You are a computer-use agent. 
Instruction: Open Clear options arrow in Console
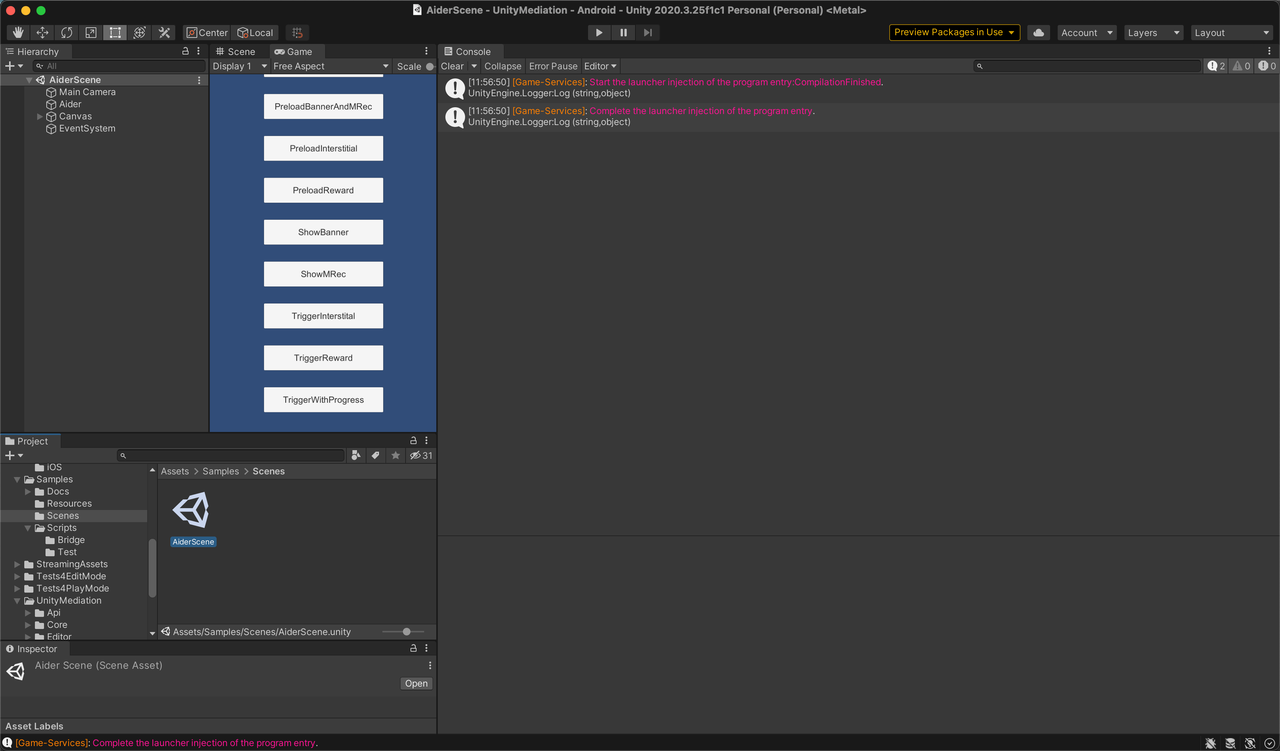[474, 66]
